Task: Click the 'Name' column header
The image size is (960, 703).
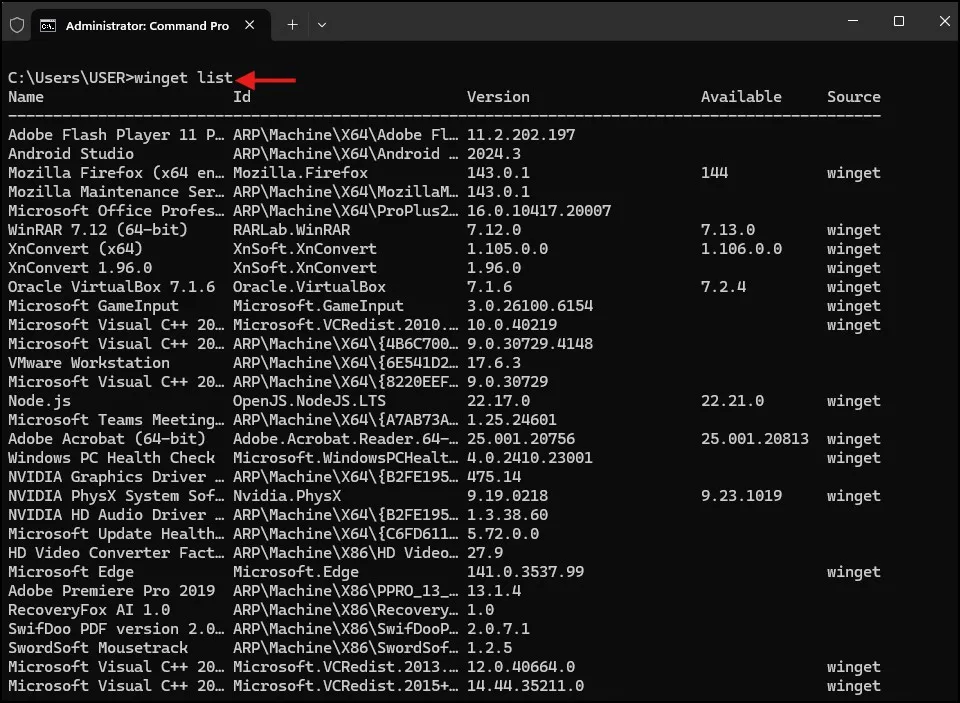Action: 26,97
